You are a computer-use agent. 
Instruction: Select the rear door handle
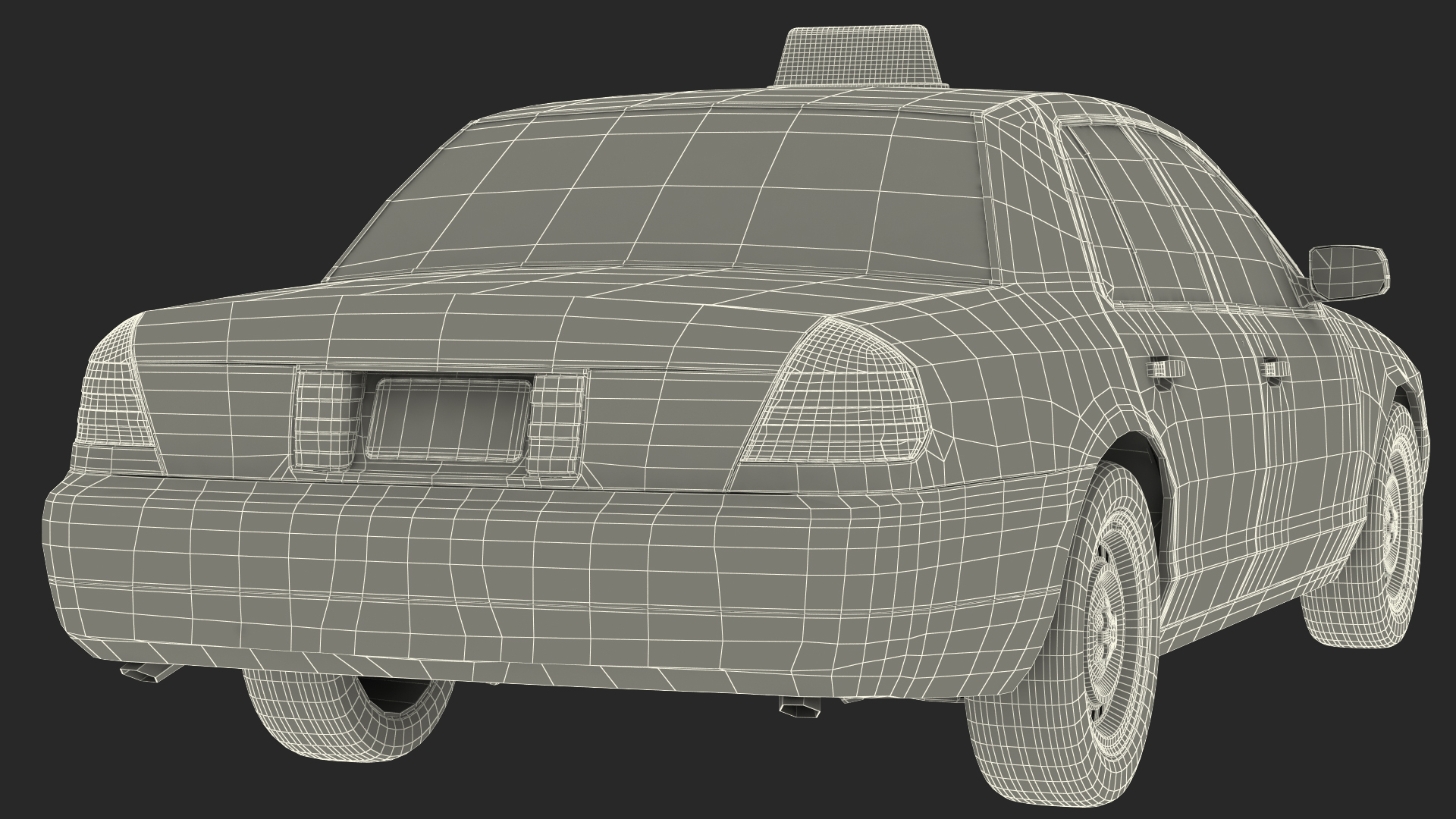point(1165,369)
